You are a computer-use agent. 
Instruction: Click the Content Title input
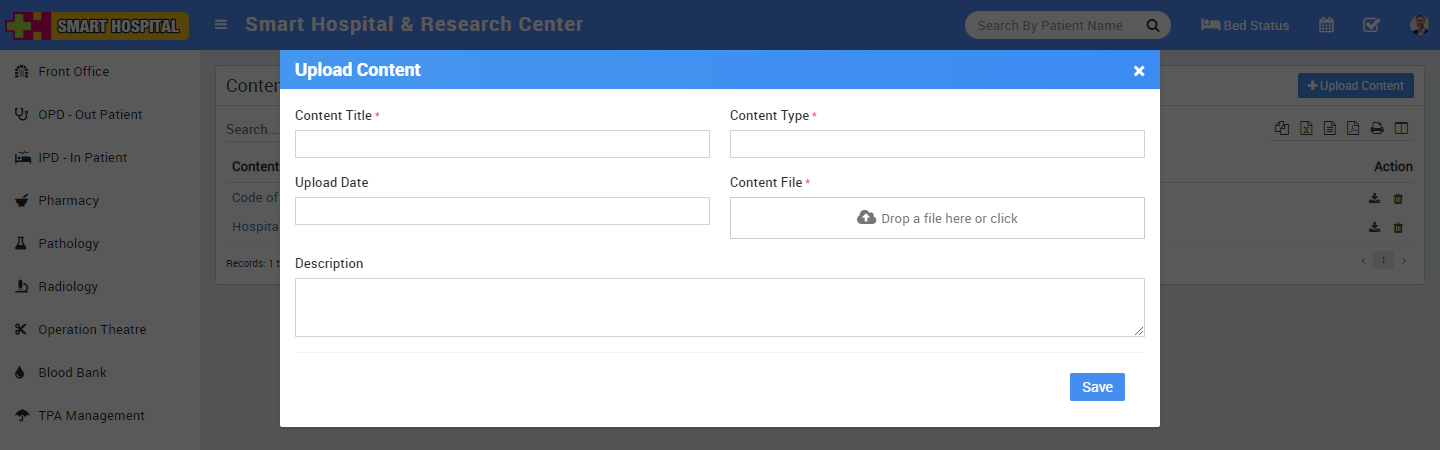pos(502,144)
